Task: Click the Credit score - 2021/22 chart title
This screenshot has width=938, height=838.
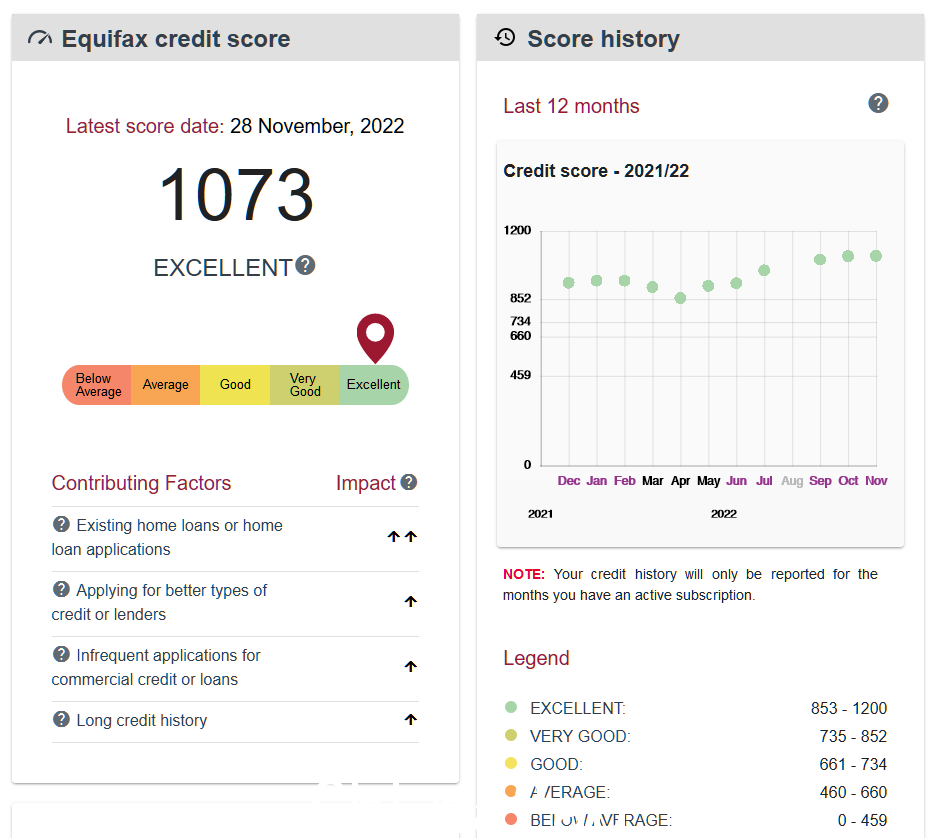Action: 596,171
